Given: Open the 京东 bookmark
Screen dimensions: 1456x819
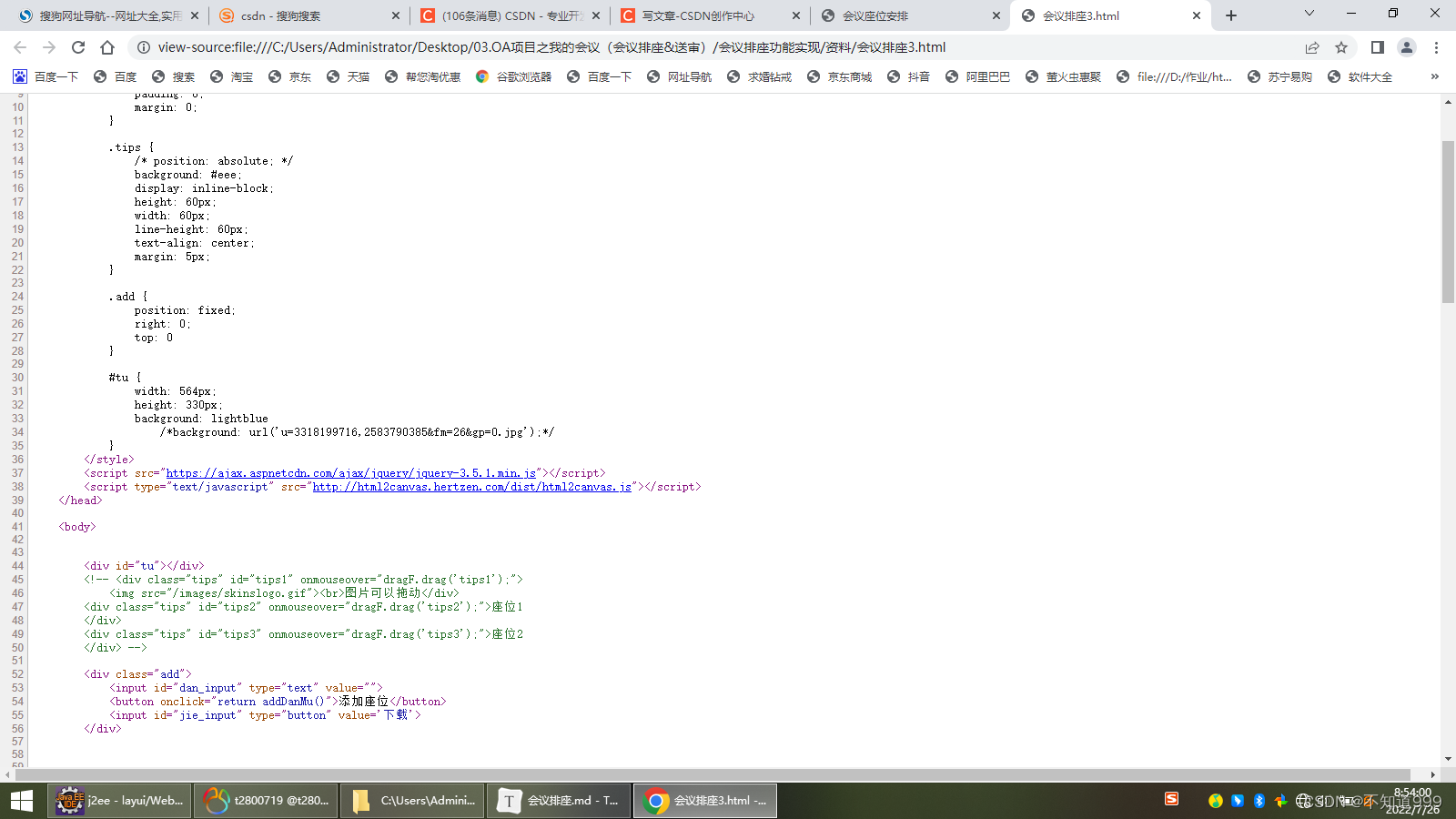Looking at the screenshot, I should (x=289, y=76).
